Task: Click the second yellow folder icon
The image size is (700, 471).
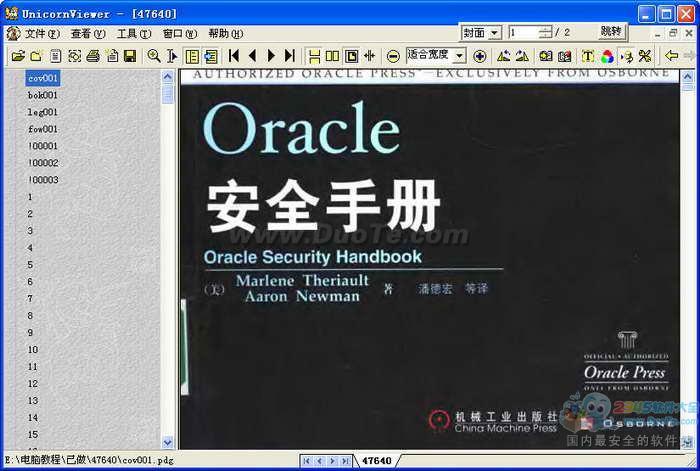Action: [36, 56]
